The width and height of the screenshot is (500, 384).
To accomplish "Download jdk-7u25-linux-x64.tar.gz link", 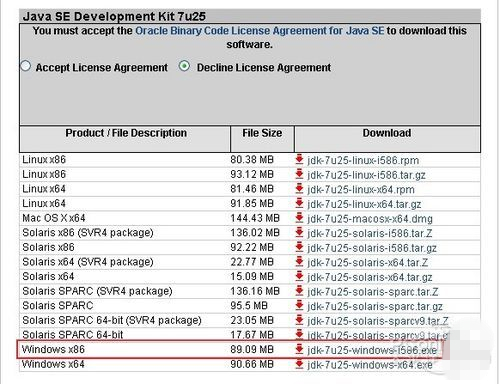I will 364,204.
